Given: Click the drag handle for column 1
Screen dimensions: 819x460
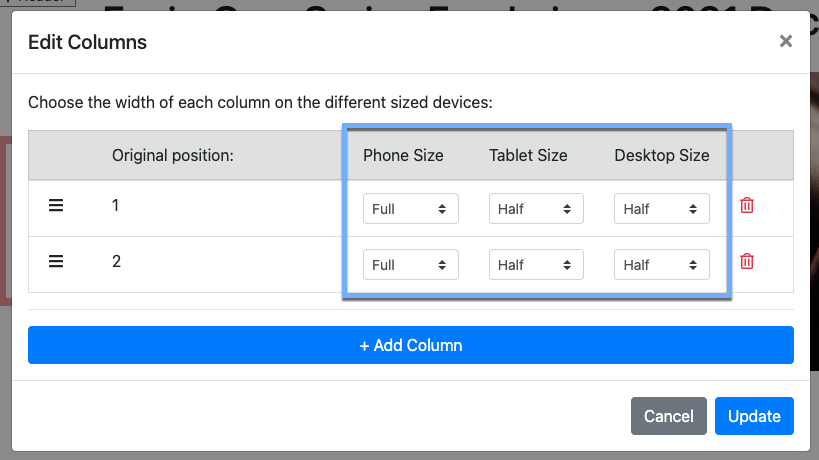Looking at the screenshot, I should tap(57, 205).
